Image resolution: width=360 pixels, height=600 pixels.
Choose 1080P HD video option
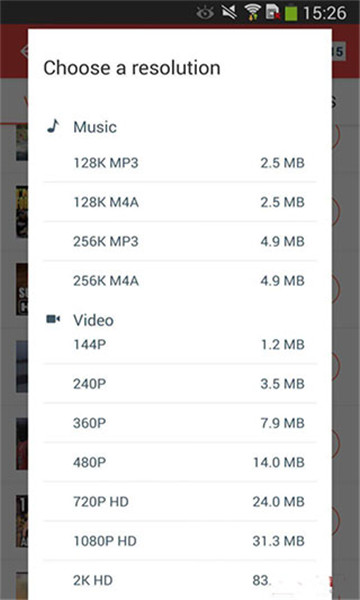tap(180, 541)
